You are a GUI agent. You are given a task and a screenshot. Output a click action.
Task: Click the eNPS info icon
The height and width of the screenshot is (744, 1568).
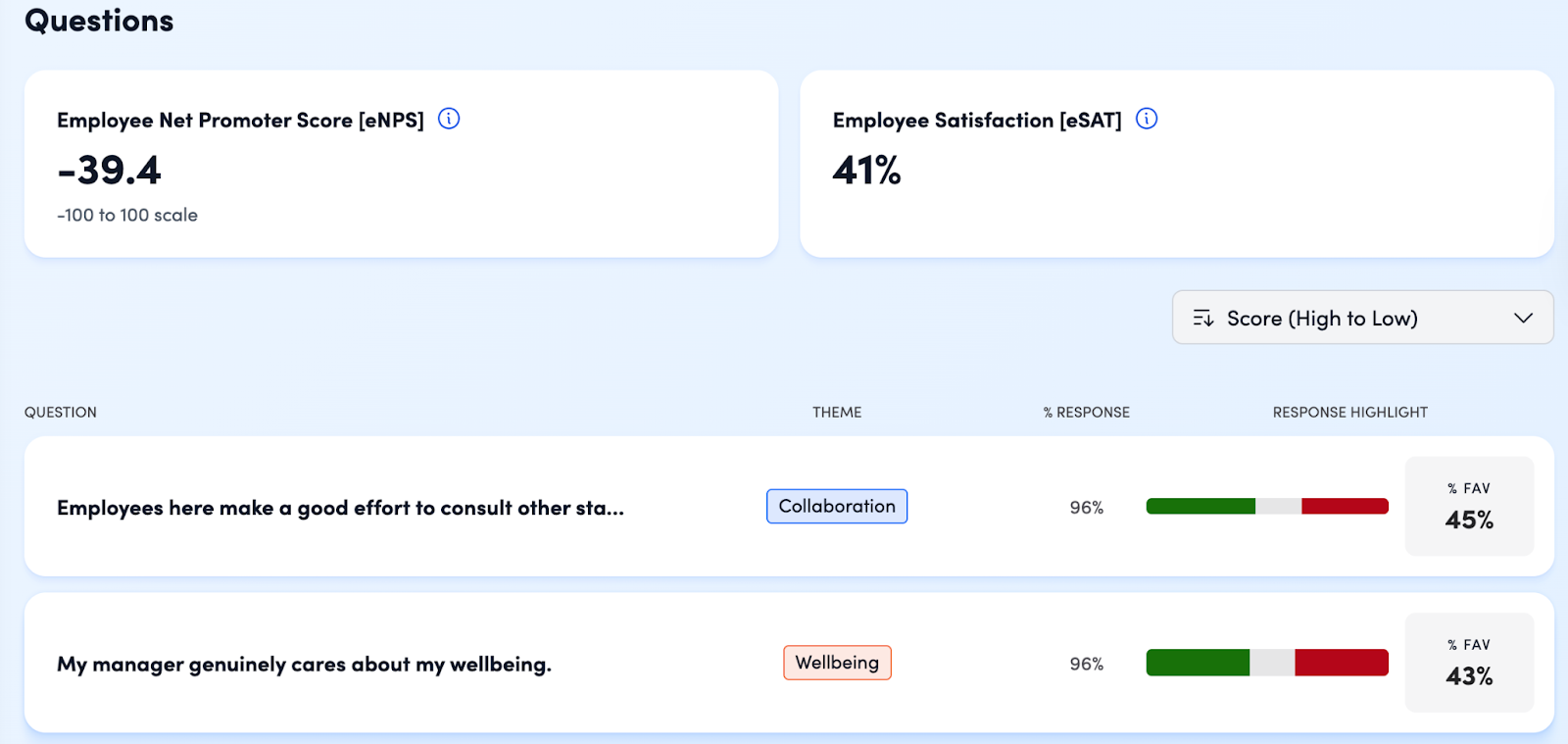449,119
